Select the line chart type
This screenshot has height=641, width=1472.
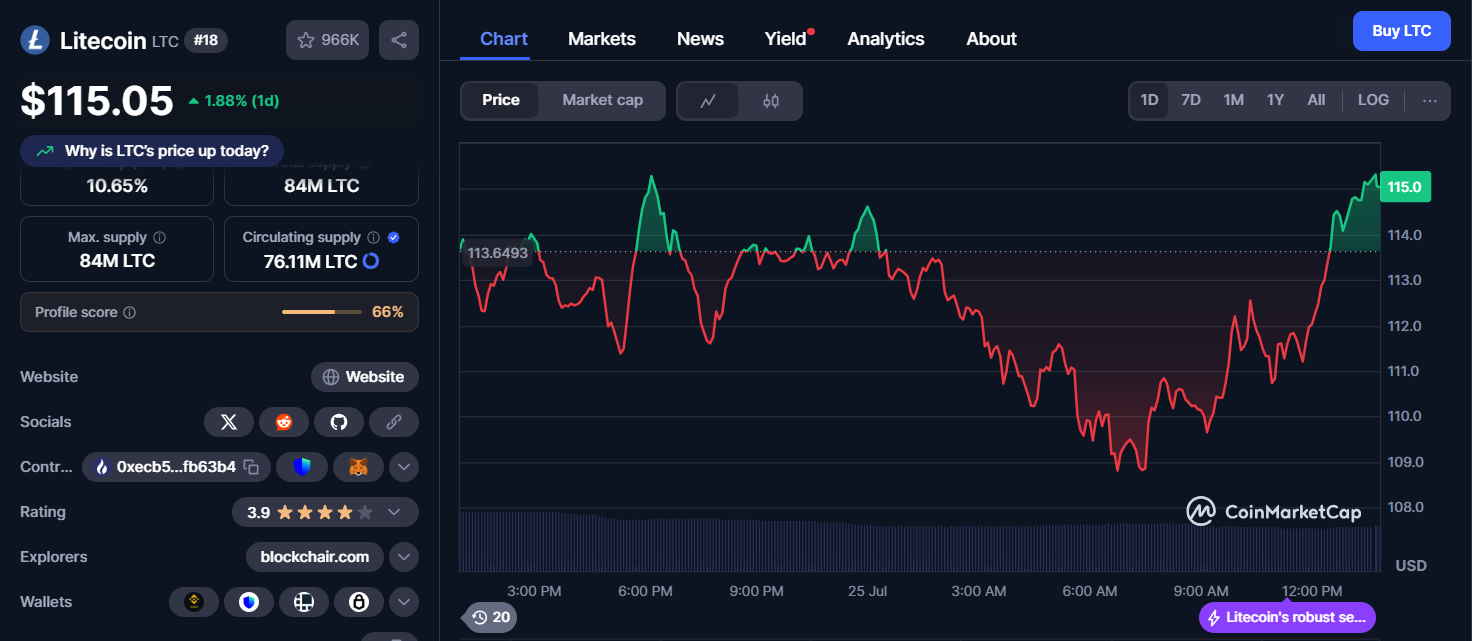[x=708, y=101]
